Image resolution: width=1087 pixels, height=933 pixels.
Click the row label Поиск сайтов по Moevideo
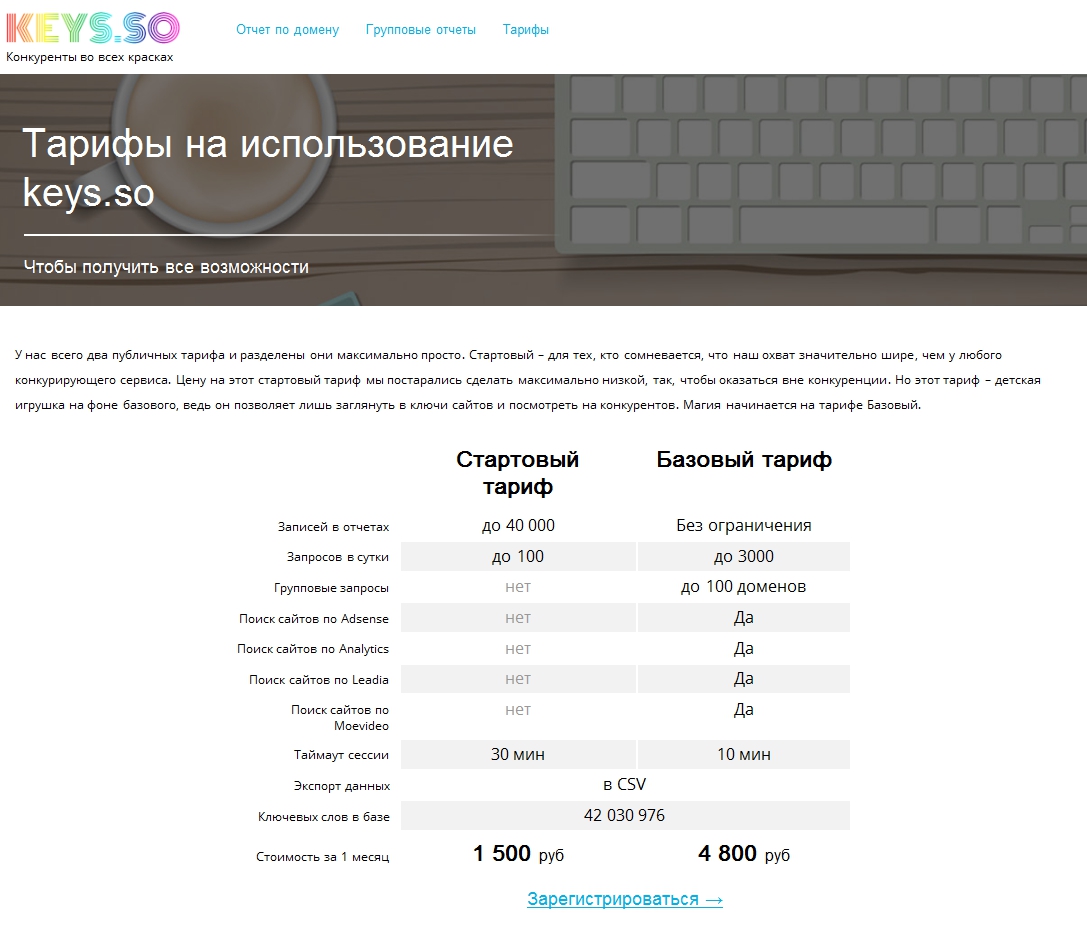(340, 717)
